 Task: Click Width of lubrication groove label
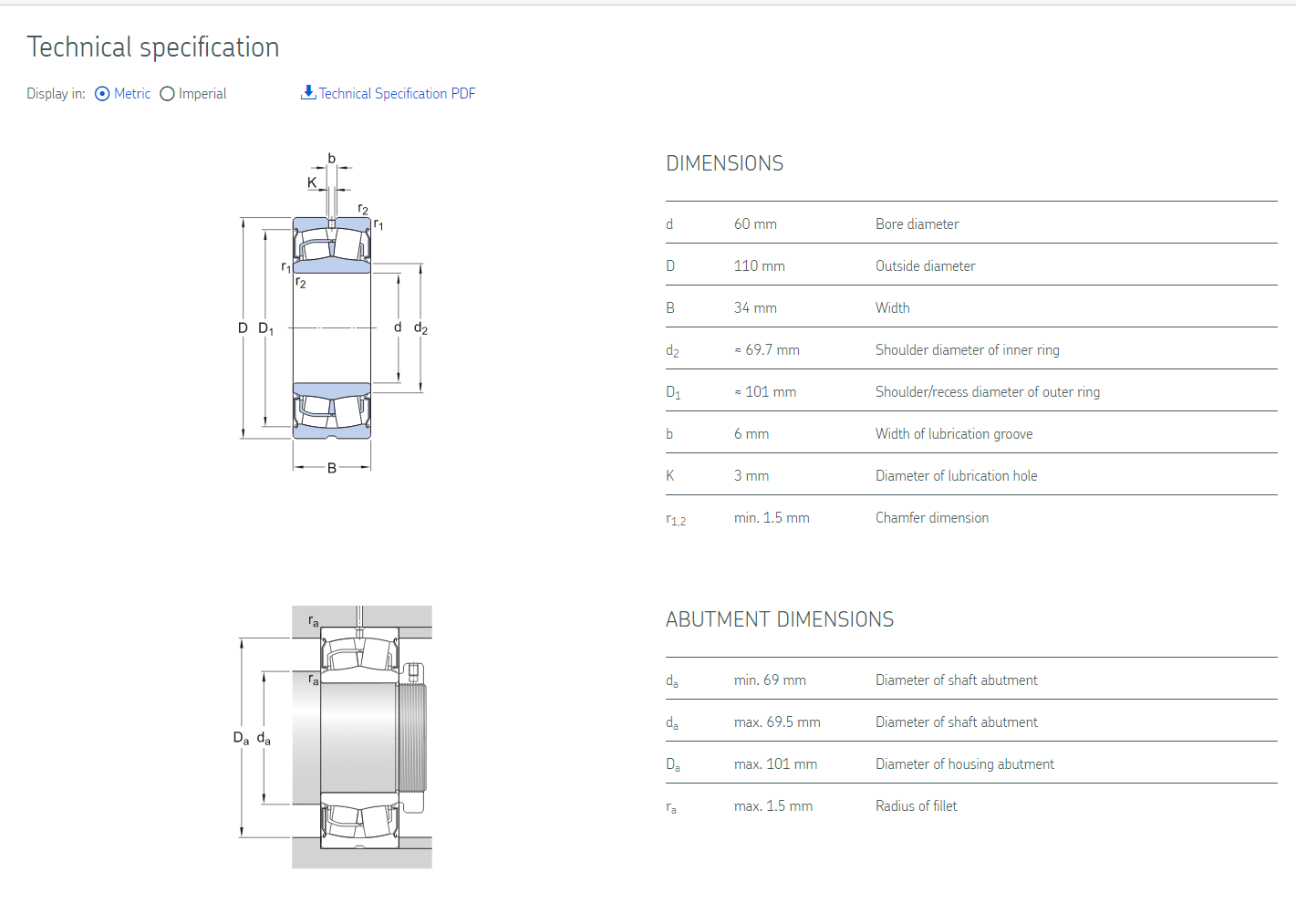pyautogui.click(x=954, y=434)
